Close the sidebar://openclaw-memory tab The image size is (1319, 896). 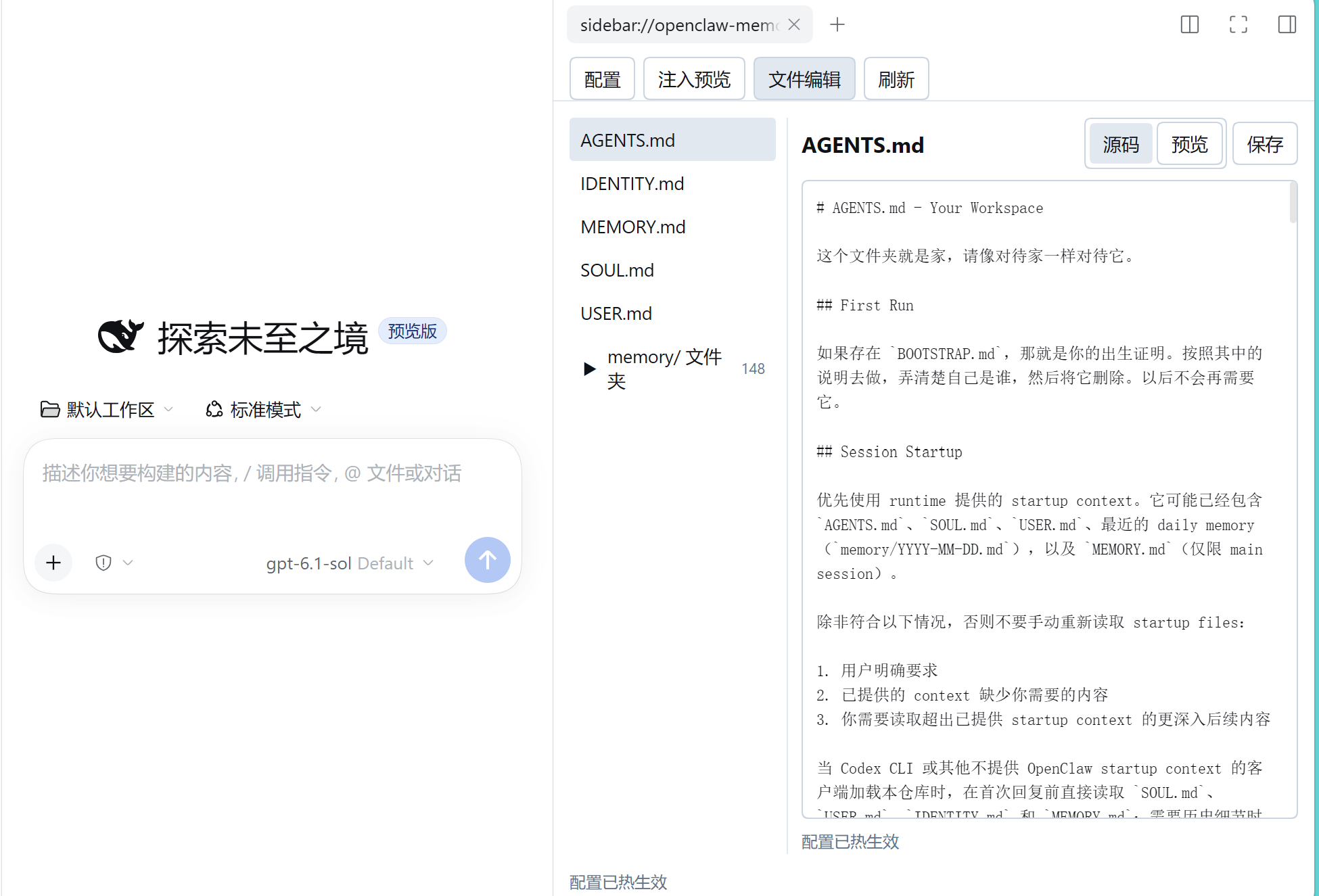point(795,25)
